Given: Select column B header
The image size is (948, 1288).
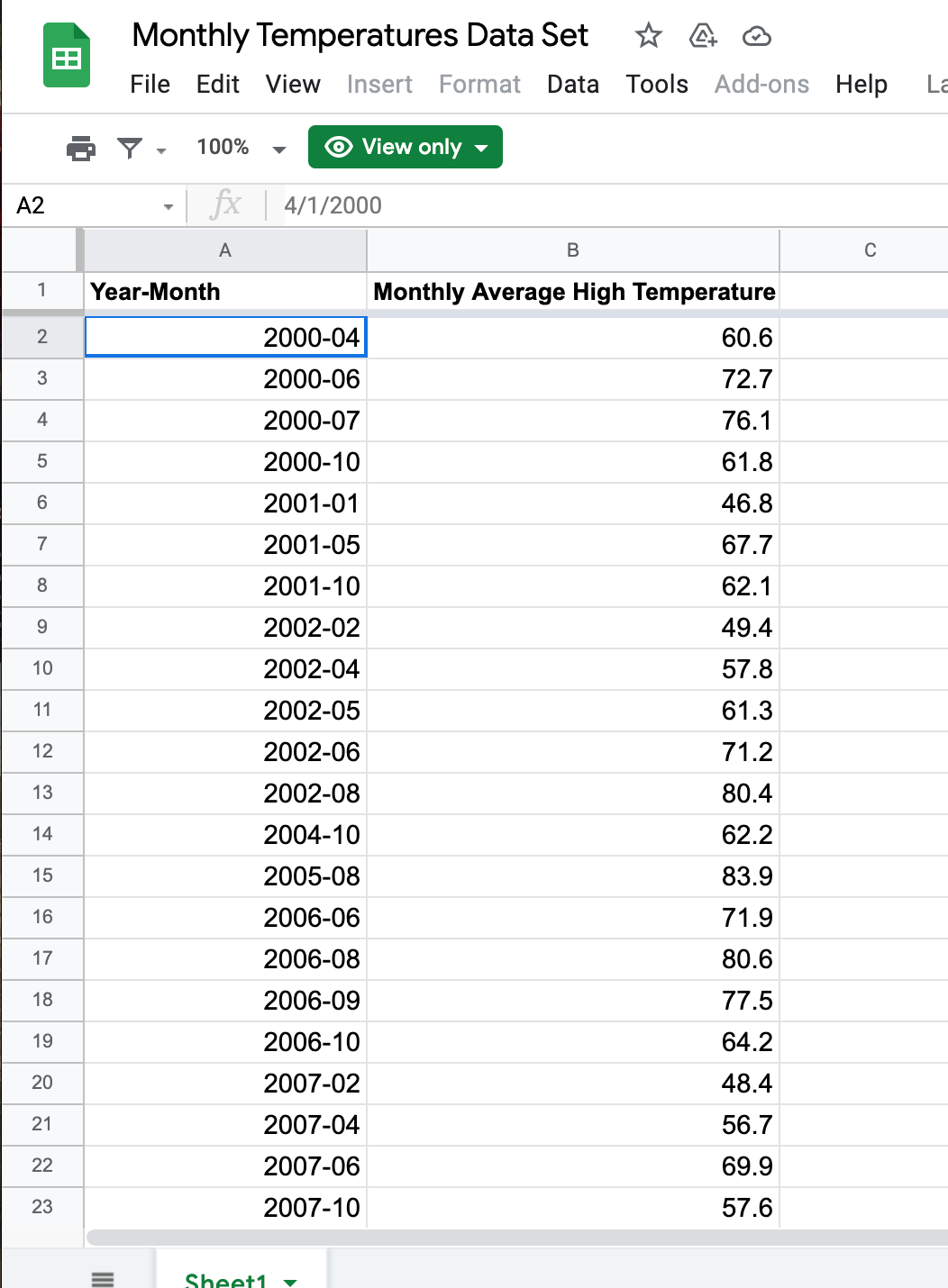Looking at the screenshot, I should (573, 250).
